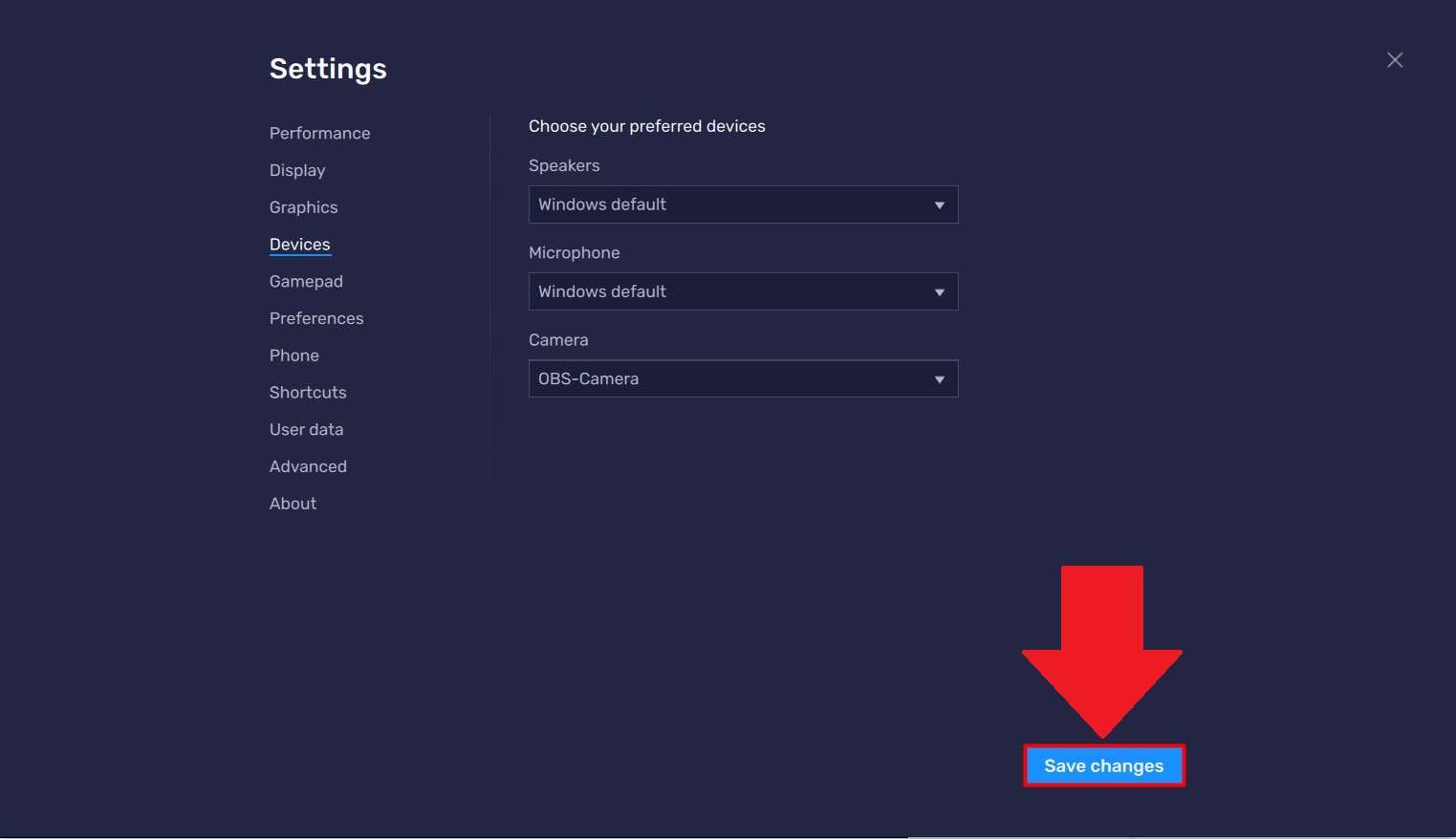The image size is (1456, 839).
Task: Open the Phone settings section
Action: coord(293,355)
